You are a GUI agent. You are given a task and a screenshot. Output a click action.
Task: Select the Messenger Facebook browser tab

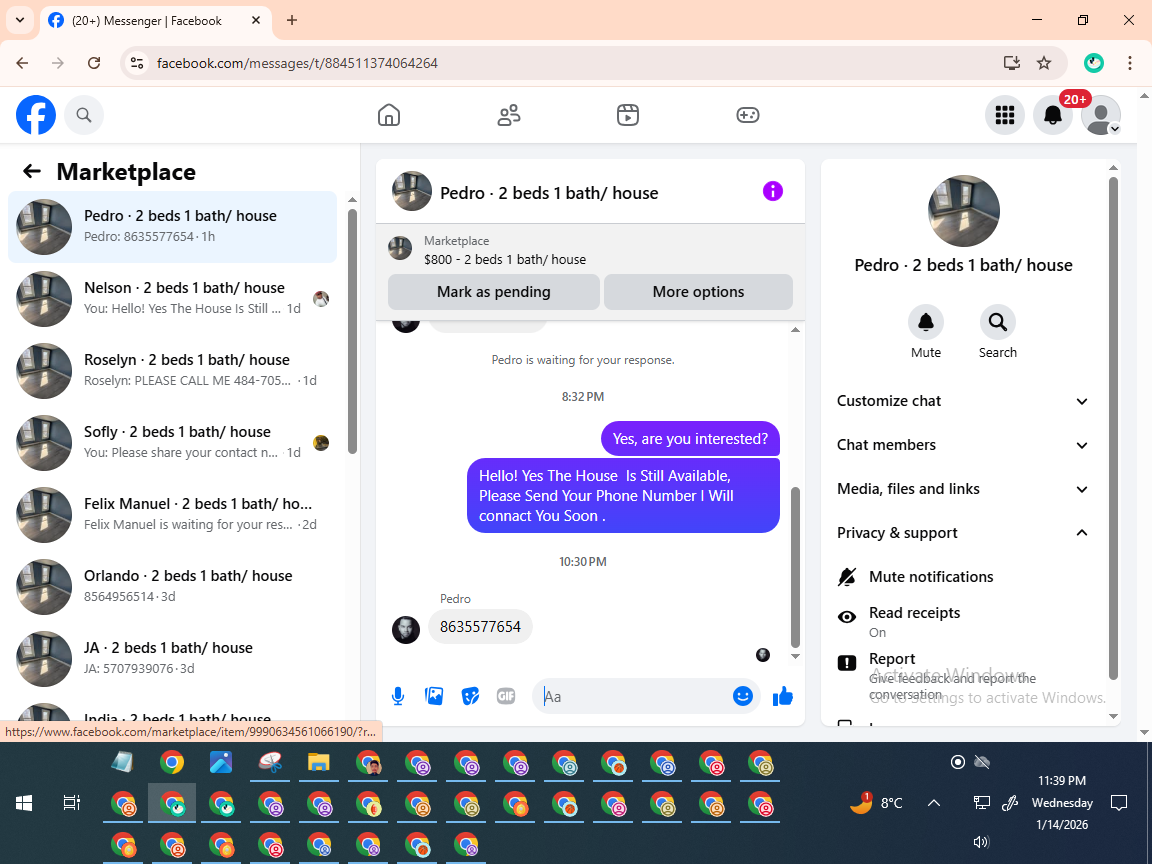pyautogui.click(x=154, y=21)
